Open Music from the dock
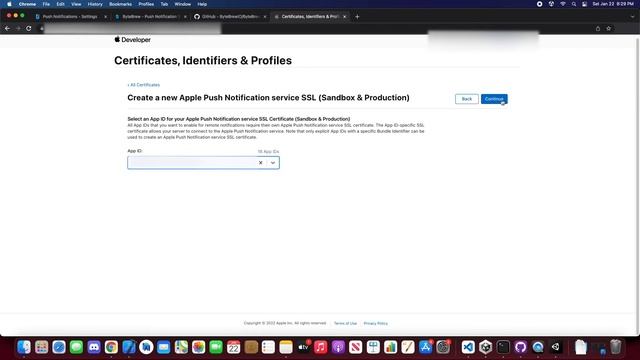Image resolution: width=640 pixels, height=360 pixels. pyautogui.click(x=321, y=347)
